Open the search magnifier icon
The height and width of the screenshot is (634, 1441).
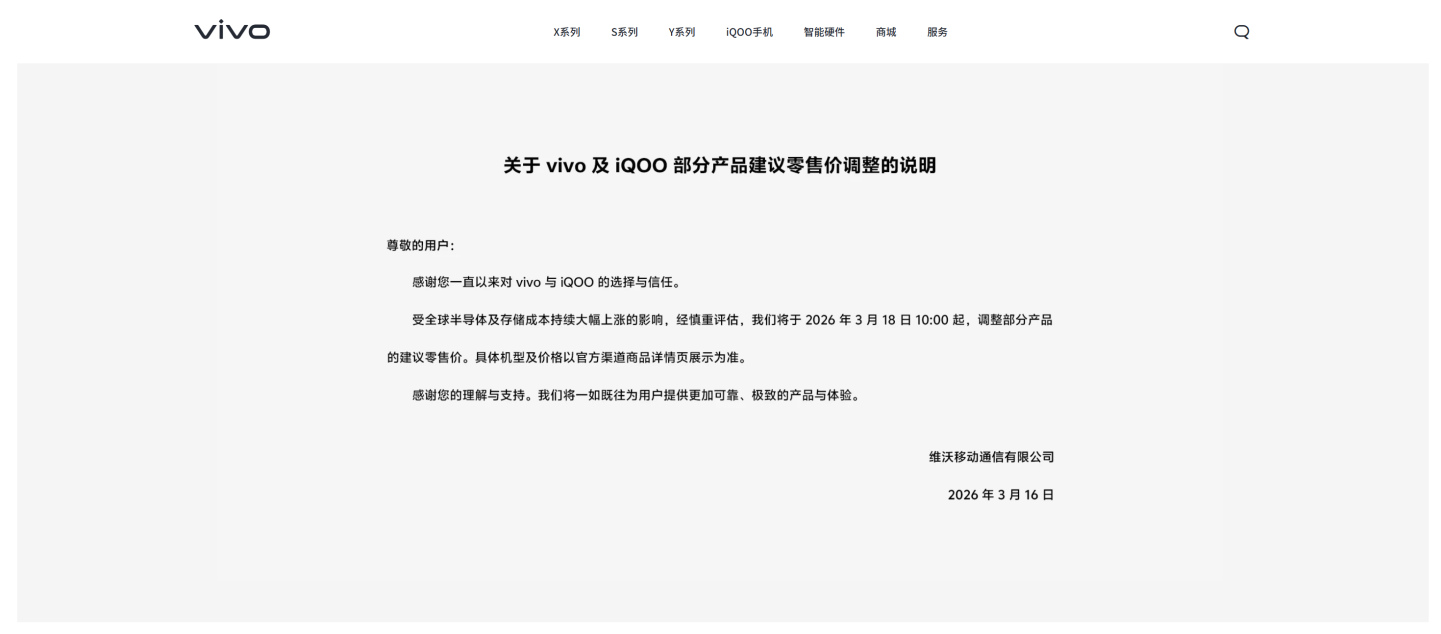click(x=1241, y=31)
